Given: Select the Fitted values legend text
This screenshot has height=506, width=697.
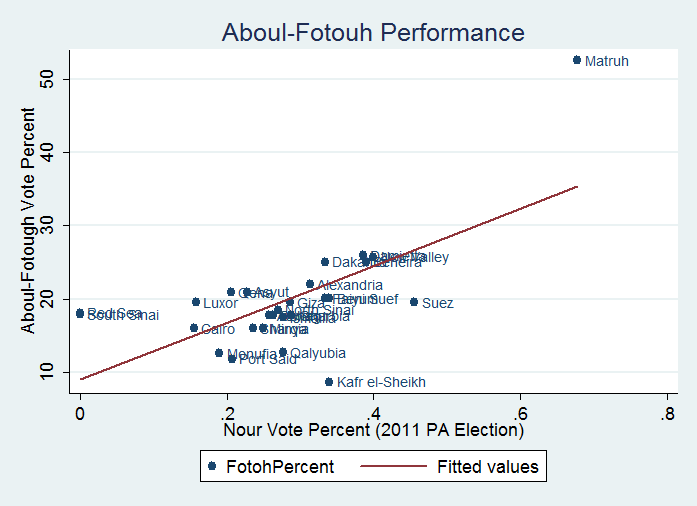Looking at the screenshot, I should (x=487, y=466).
